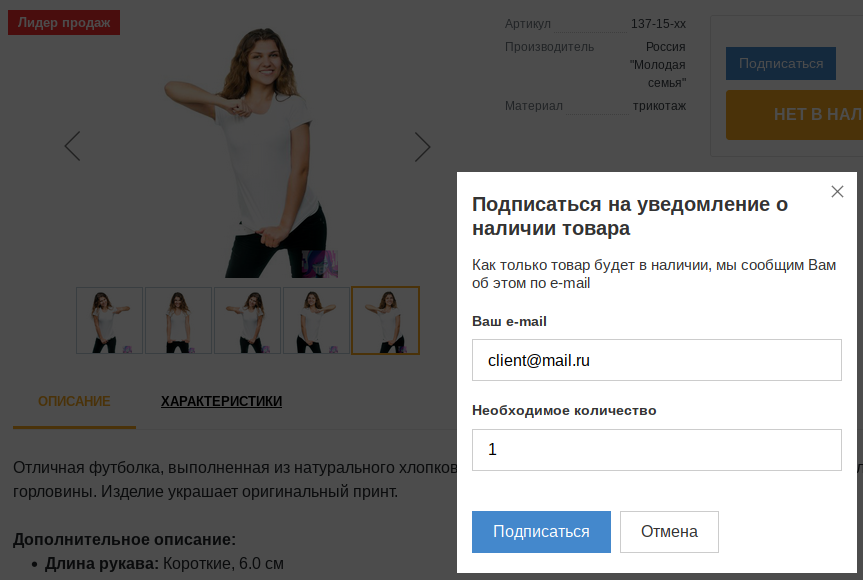
Task: Select the third product thumbnail
Action: pyautogui.click(x=247, y=321)
